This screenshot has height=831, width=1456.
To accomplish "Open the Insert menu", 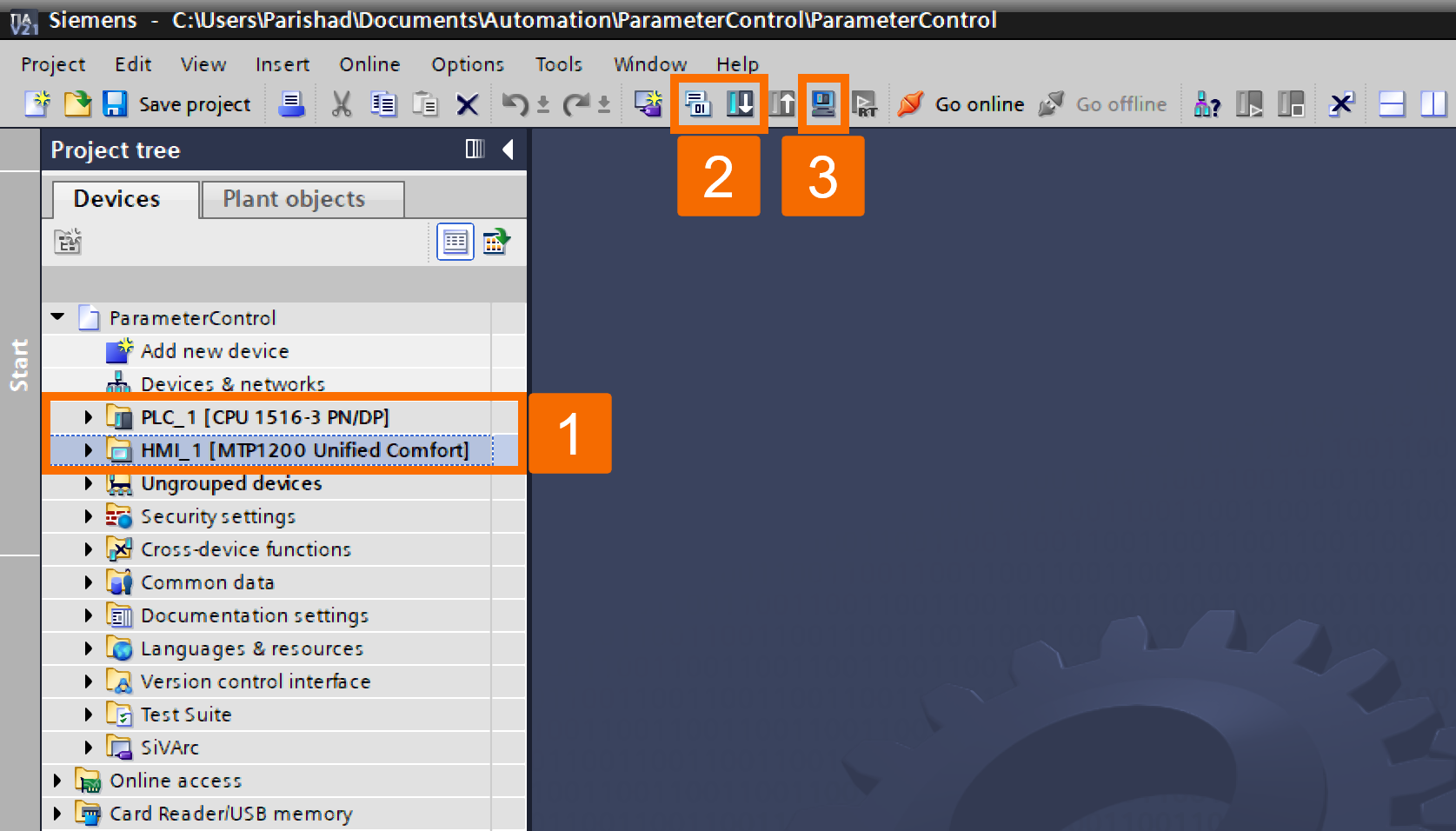I will 283,64.
